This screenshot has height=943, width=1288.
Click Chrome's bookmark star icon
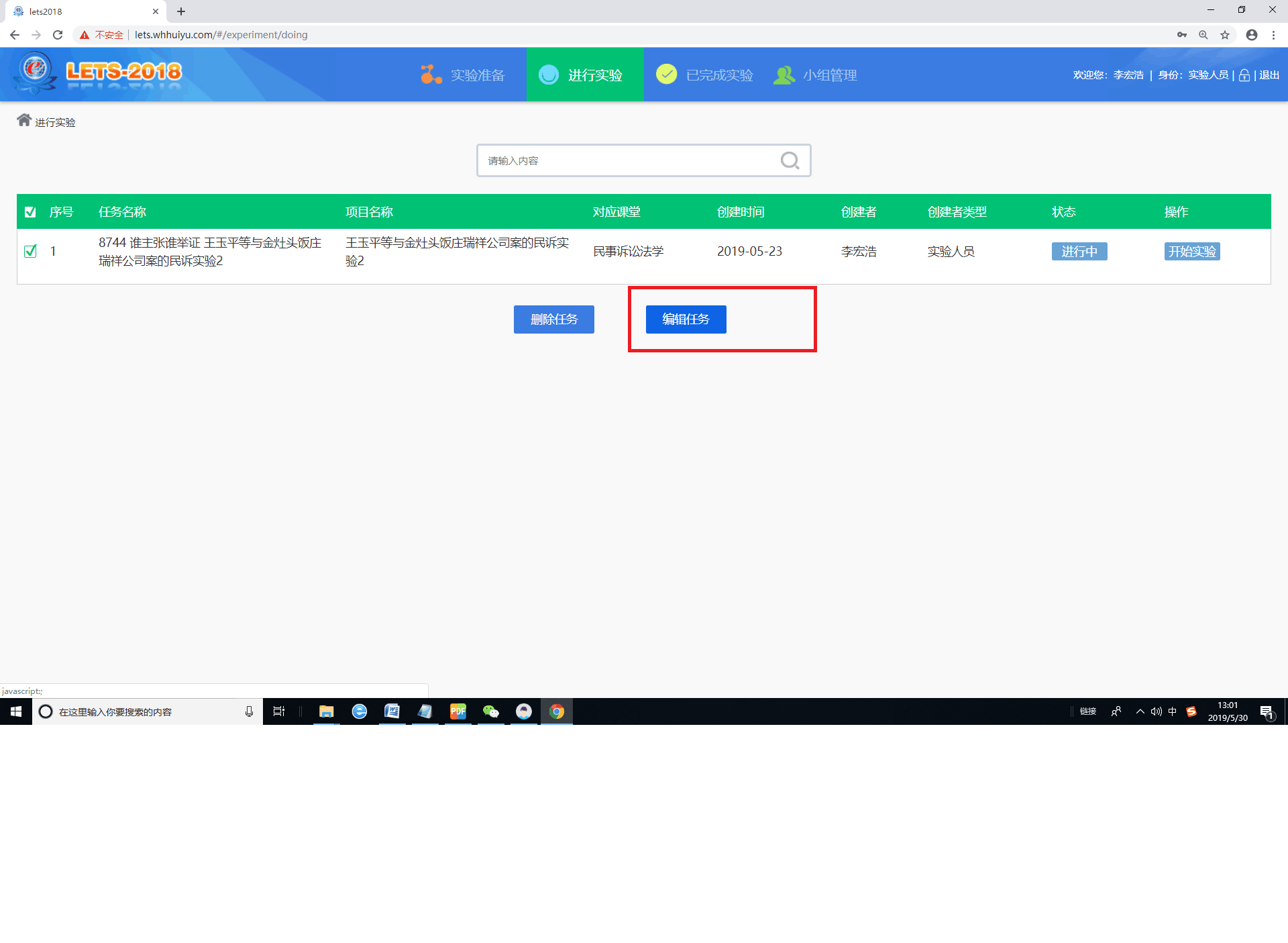click(1225, 35)
